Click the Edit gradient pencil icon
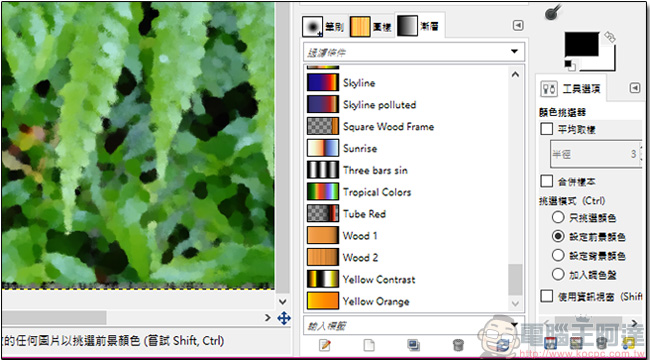 pos(325,345)
